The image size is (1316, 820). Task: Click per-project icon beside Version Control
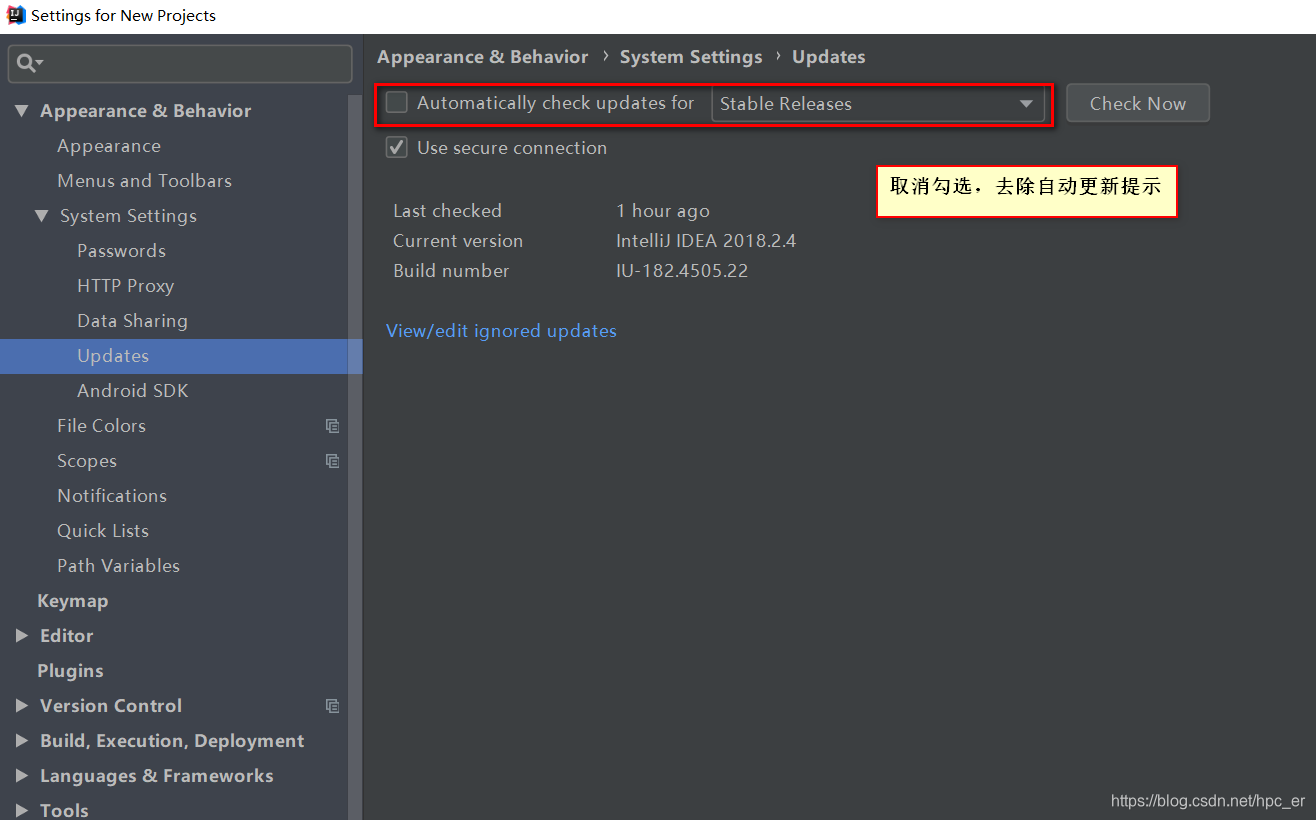point(332,706)
